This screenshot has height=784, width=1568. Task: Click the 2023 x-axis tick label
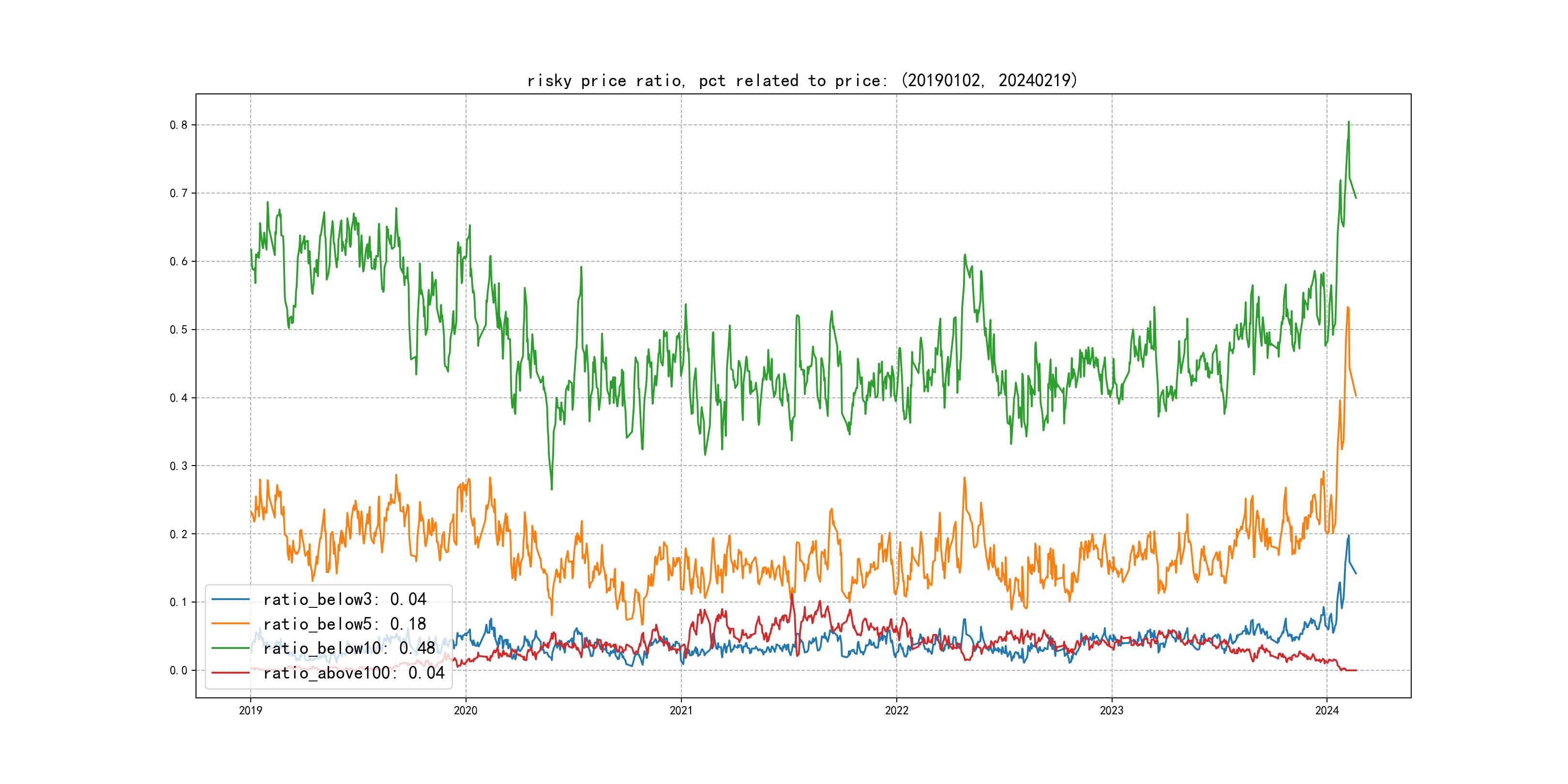pos(1112,710)
